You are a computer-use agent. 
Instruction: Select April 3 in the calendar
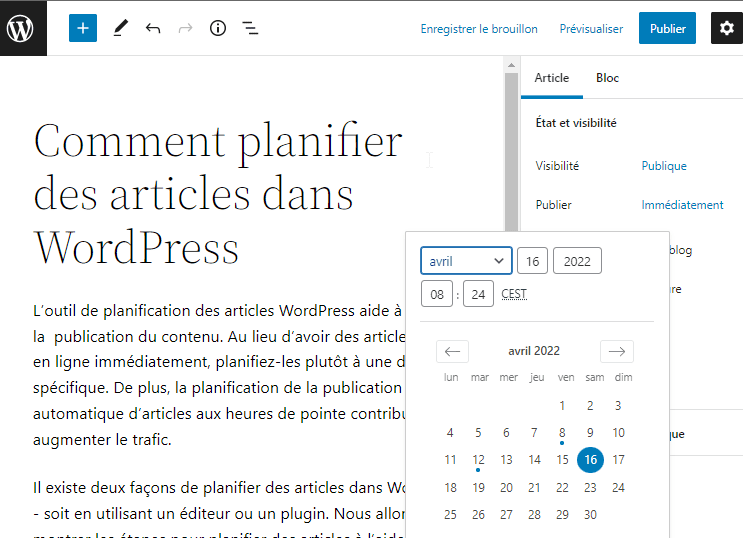point(618,406)
